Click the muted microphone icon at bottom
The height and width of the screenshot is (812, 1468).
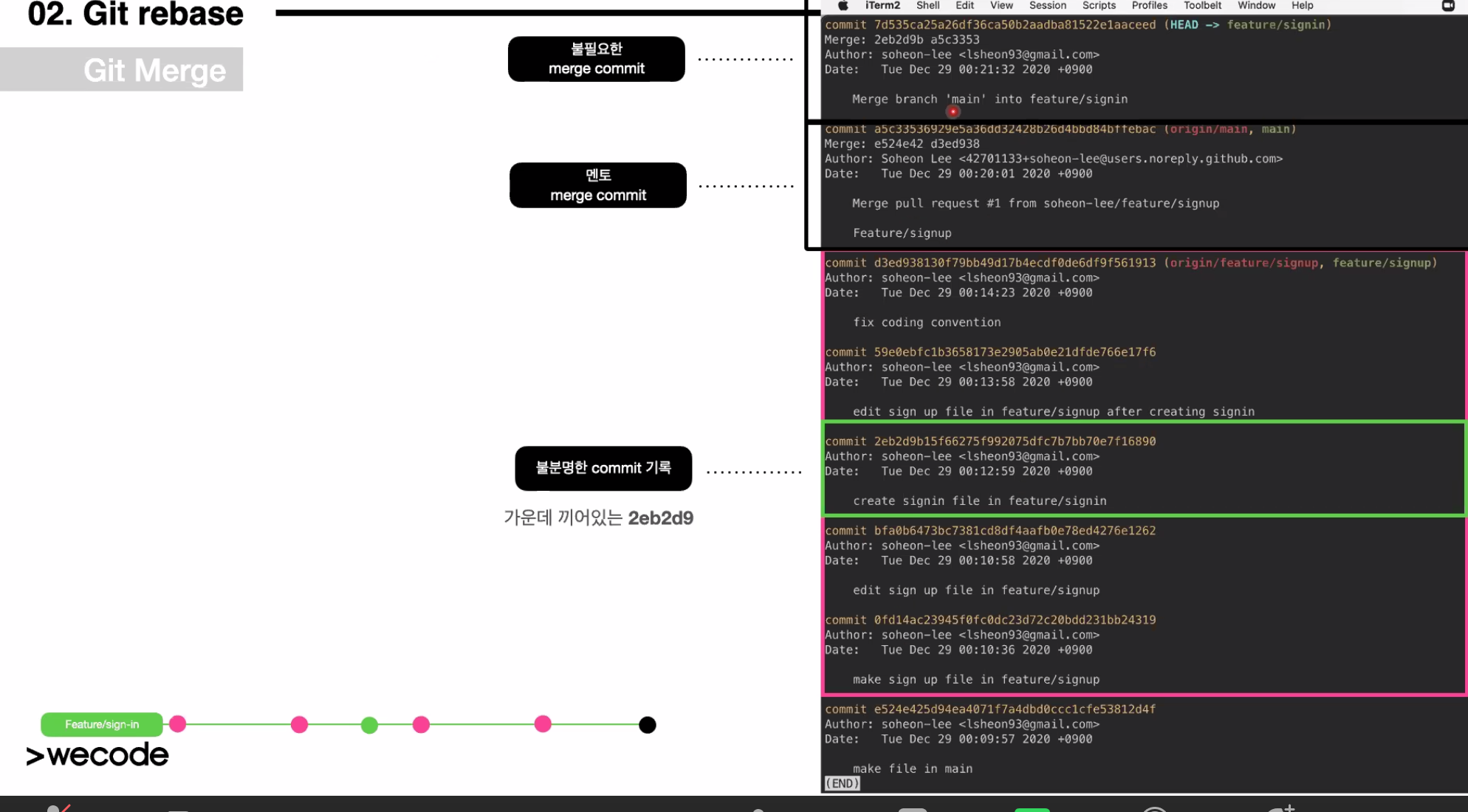pyautogui.click(x=58, y=808)
